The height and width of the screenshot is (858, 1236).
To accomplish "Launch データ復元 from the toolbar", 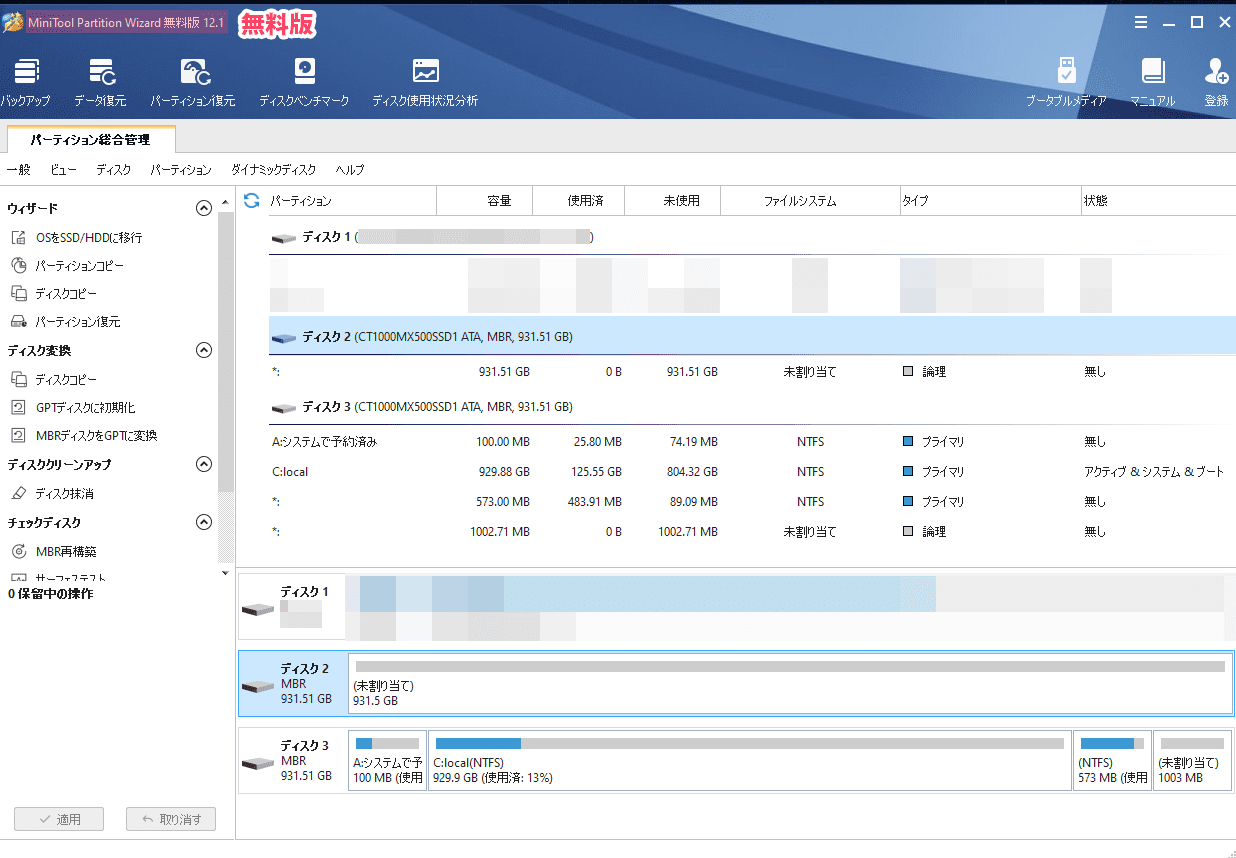I will 100,82.
